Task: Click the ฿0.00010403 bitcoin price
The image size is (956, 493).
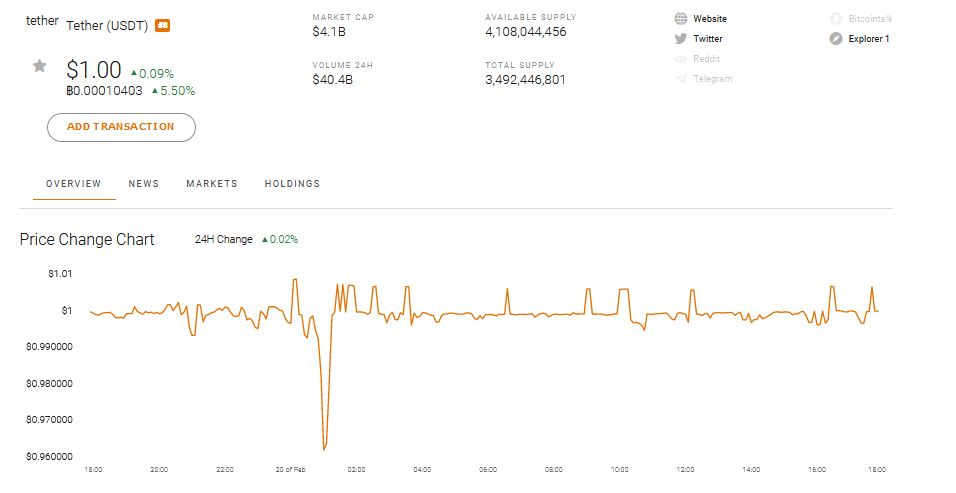Action: click(x=104, y=91)
